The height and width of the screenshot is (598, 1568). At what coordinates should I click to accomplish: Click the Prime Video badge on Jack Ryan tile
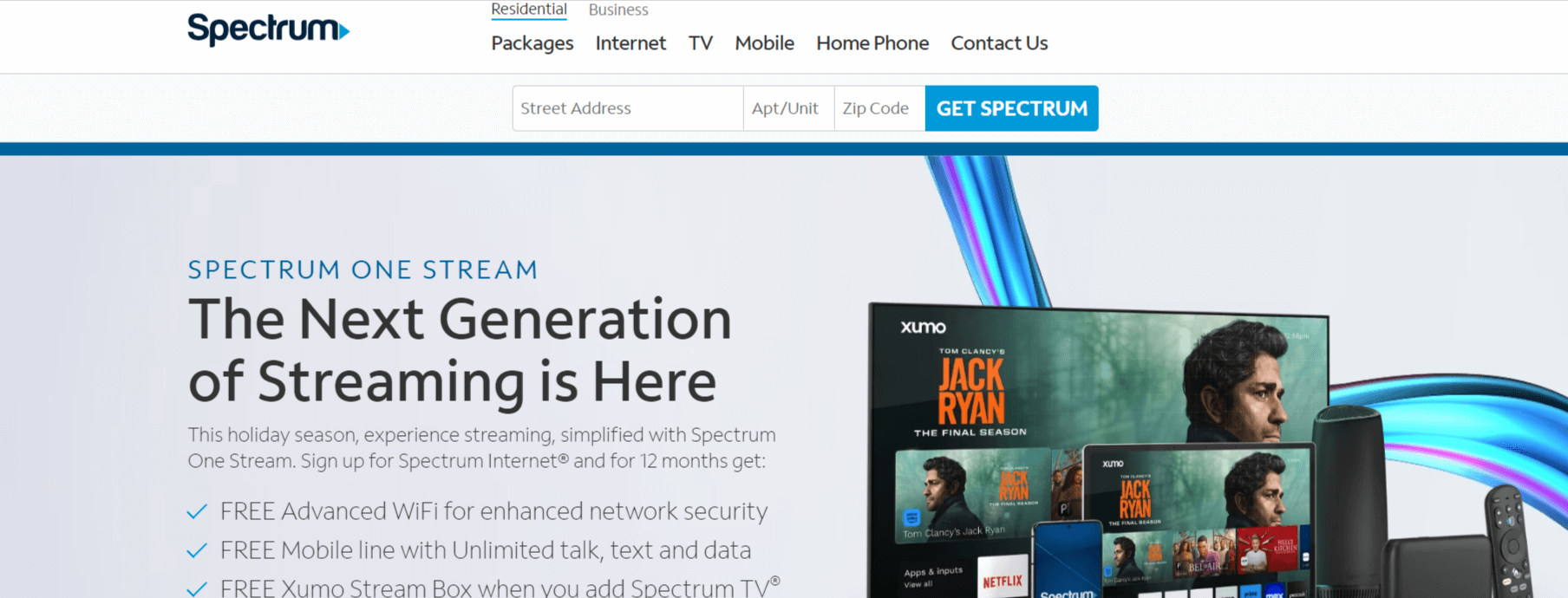point(911,518)
